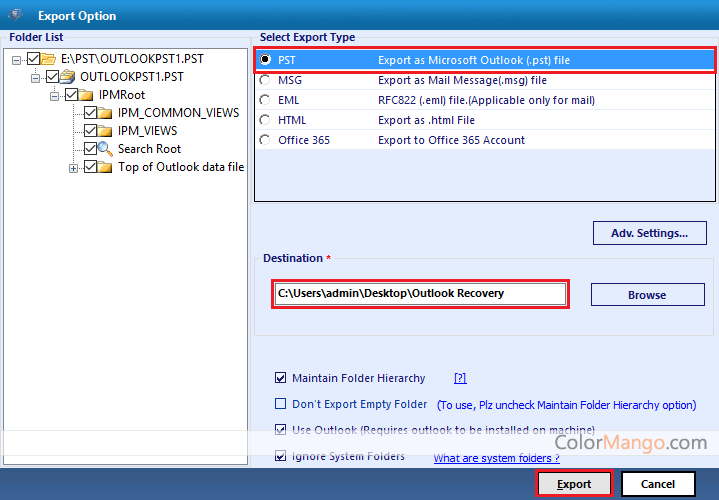The image size is (719, 500).
Task: Click the Search Root magnifier icon
Action: point(105,149)
